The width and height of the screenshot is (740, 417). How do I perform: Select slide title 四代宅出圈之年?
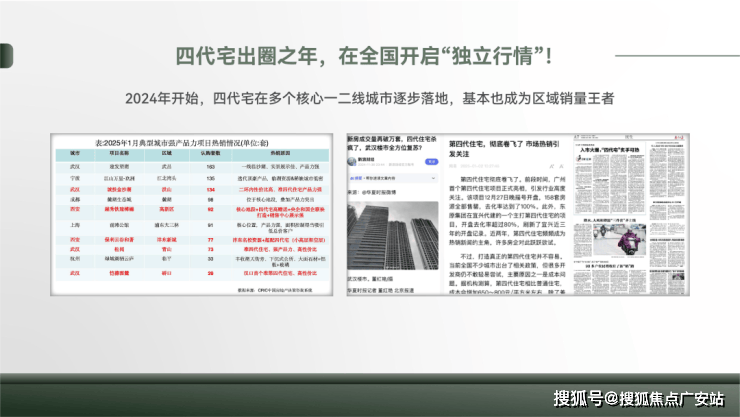click(363, 56)
